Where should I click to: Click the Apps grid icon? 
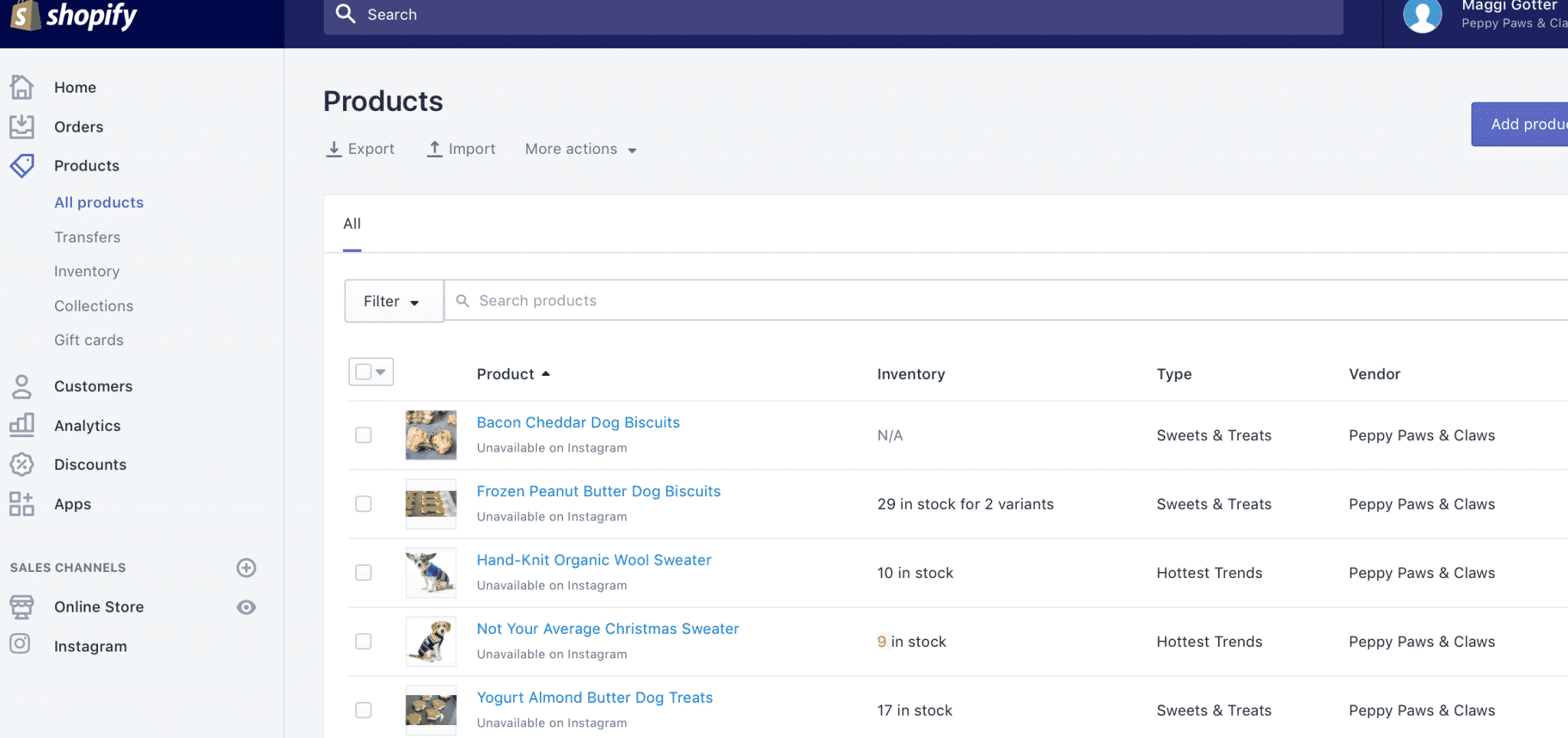click(21, 504)
